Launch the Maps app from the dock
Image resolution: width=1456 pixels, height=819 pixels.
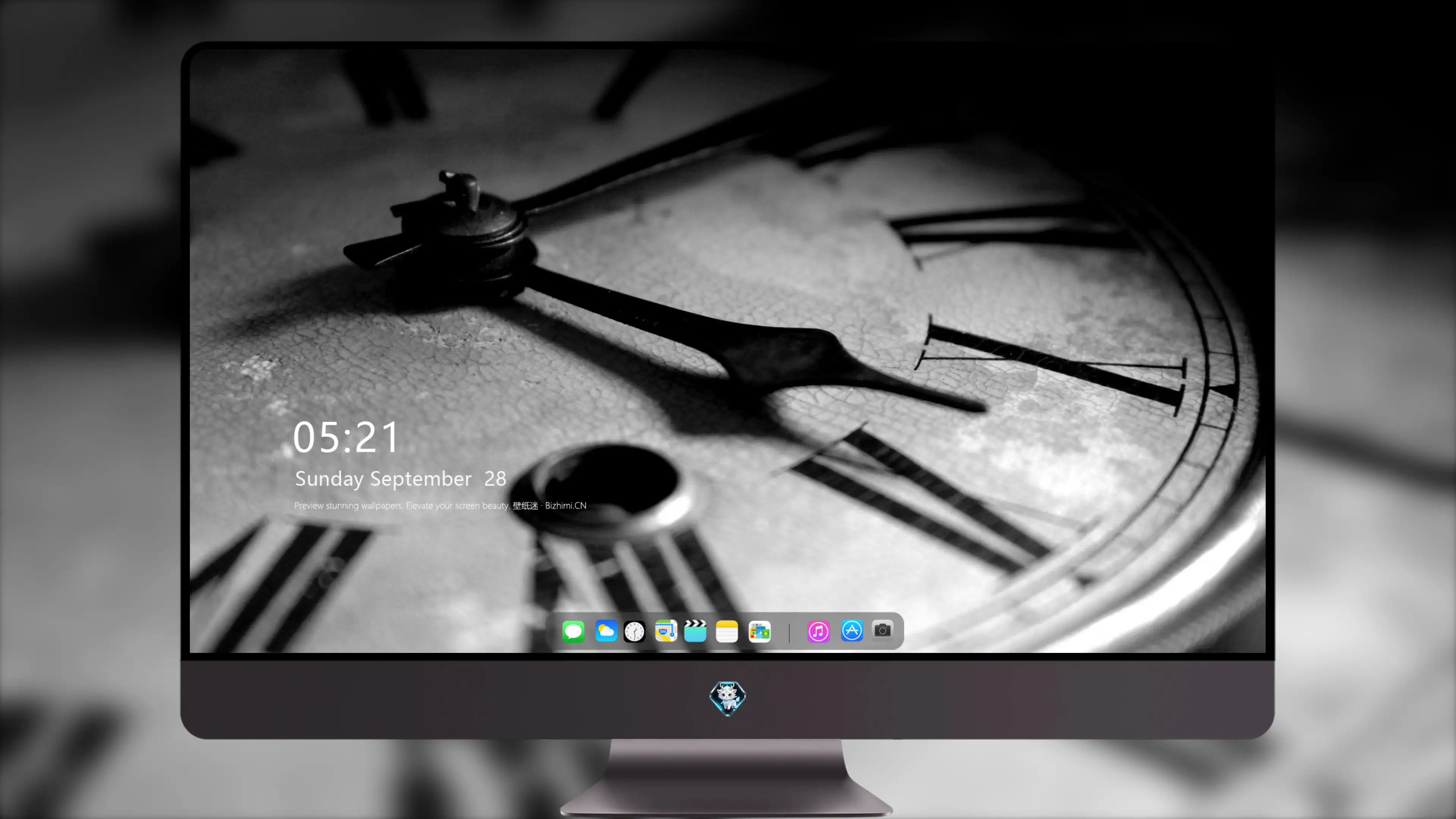click(666, 631)
